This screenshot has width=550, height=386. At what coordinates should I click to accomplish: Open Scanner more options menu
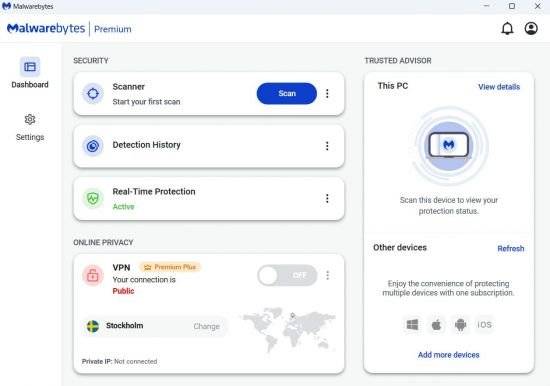pyautogui.click(x=327, y=94)
